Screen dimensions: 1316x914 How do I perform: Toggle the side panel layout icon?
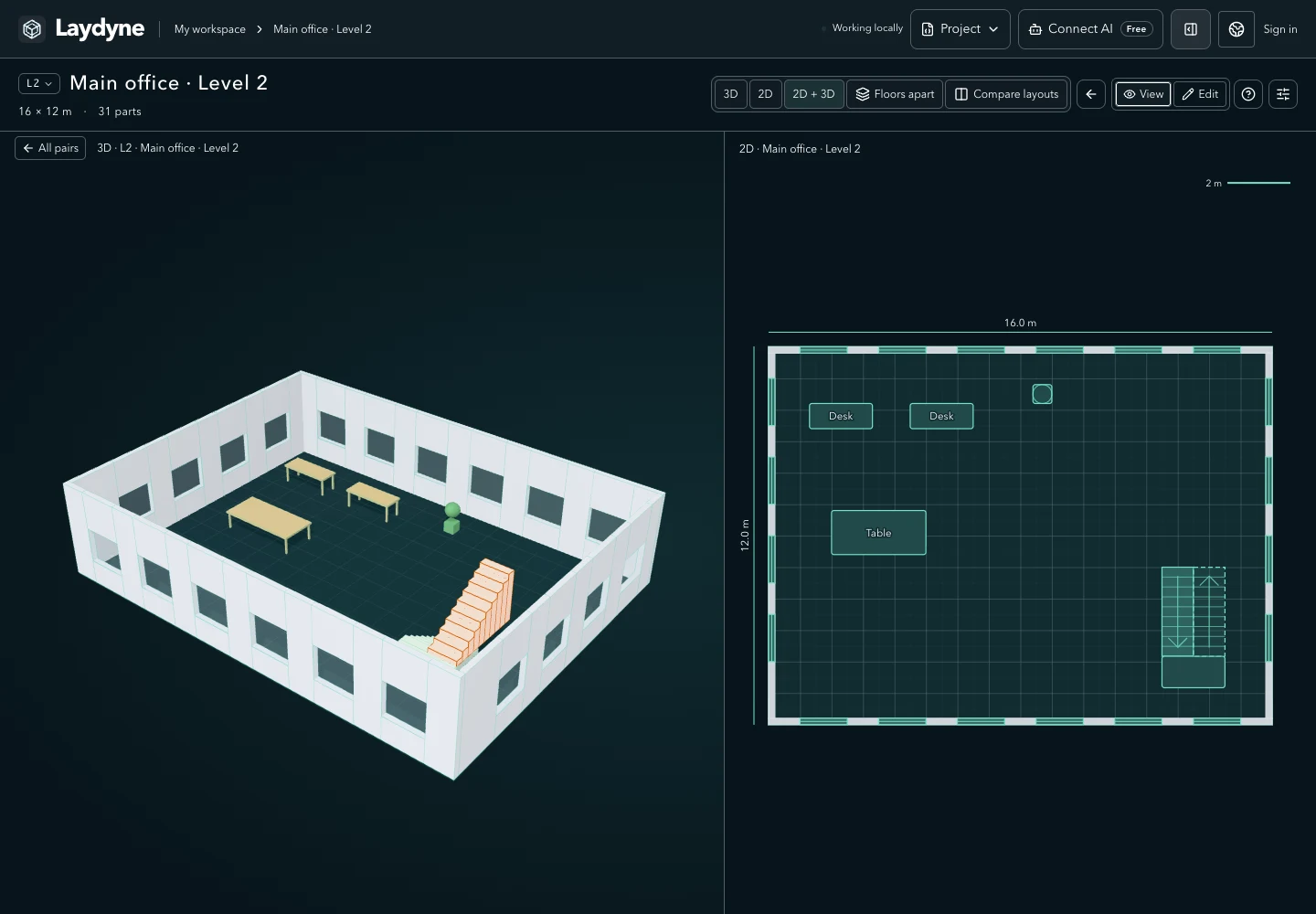click(x=1191, y=29)
